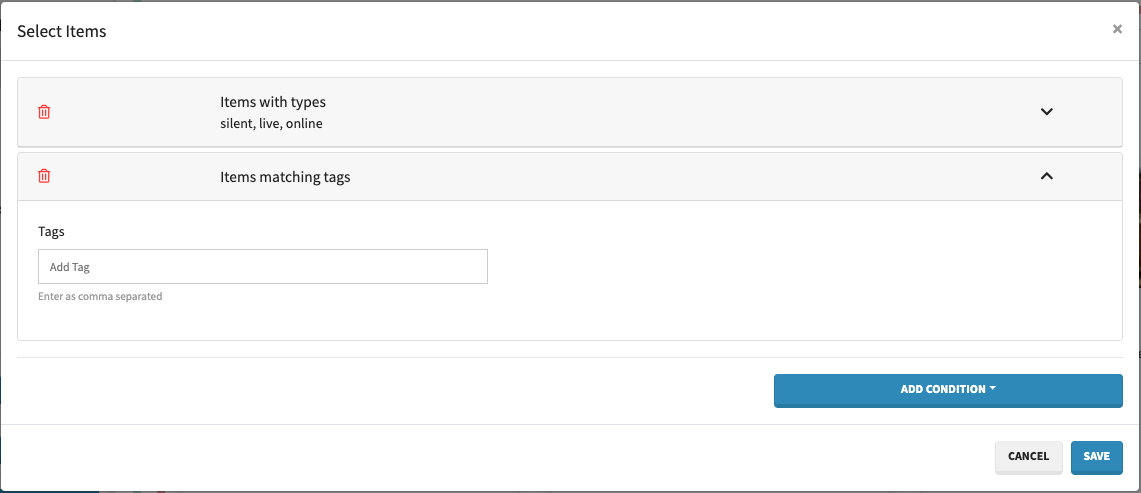Click the Items matching tags heading

(285, 177)
